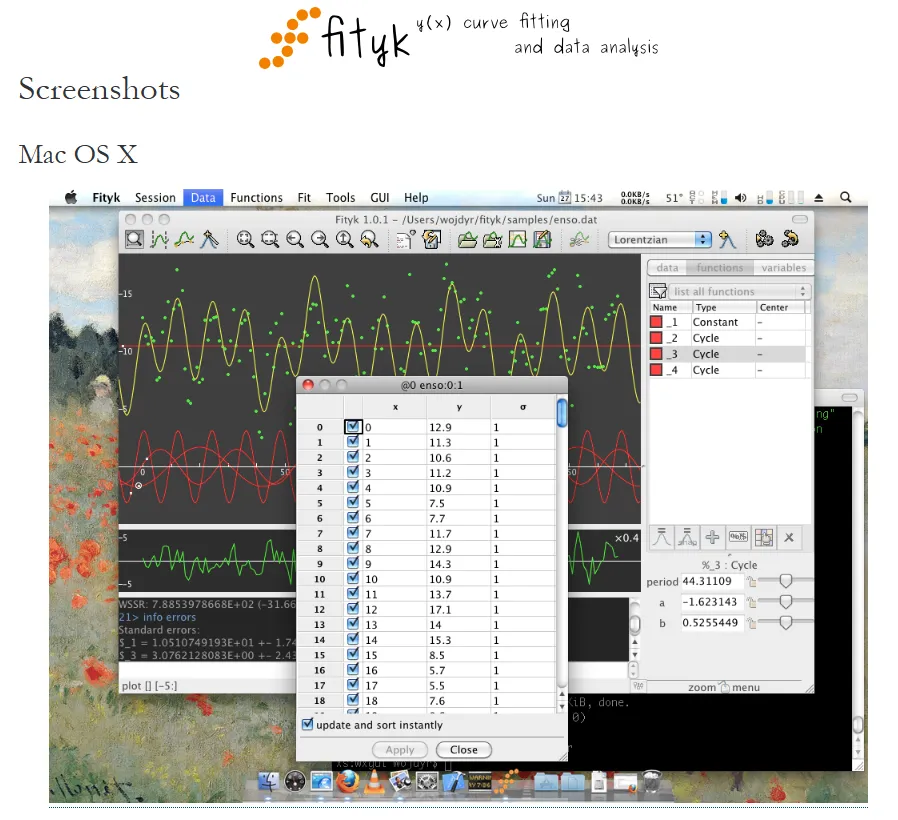
Task: Toggle lock icon next to parameter b
Action: (x=751, y=623)
